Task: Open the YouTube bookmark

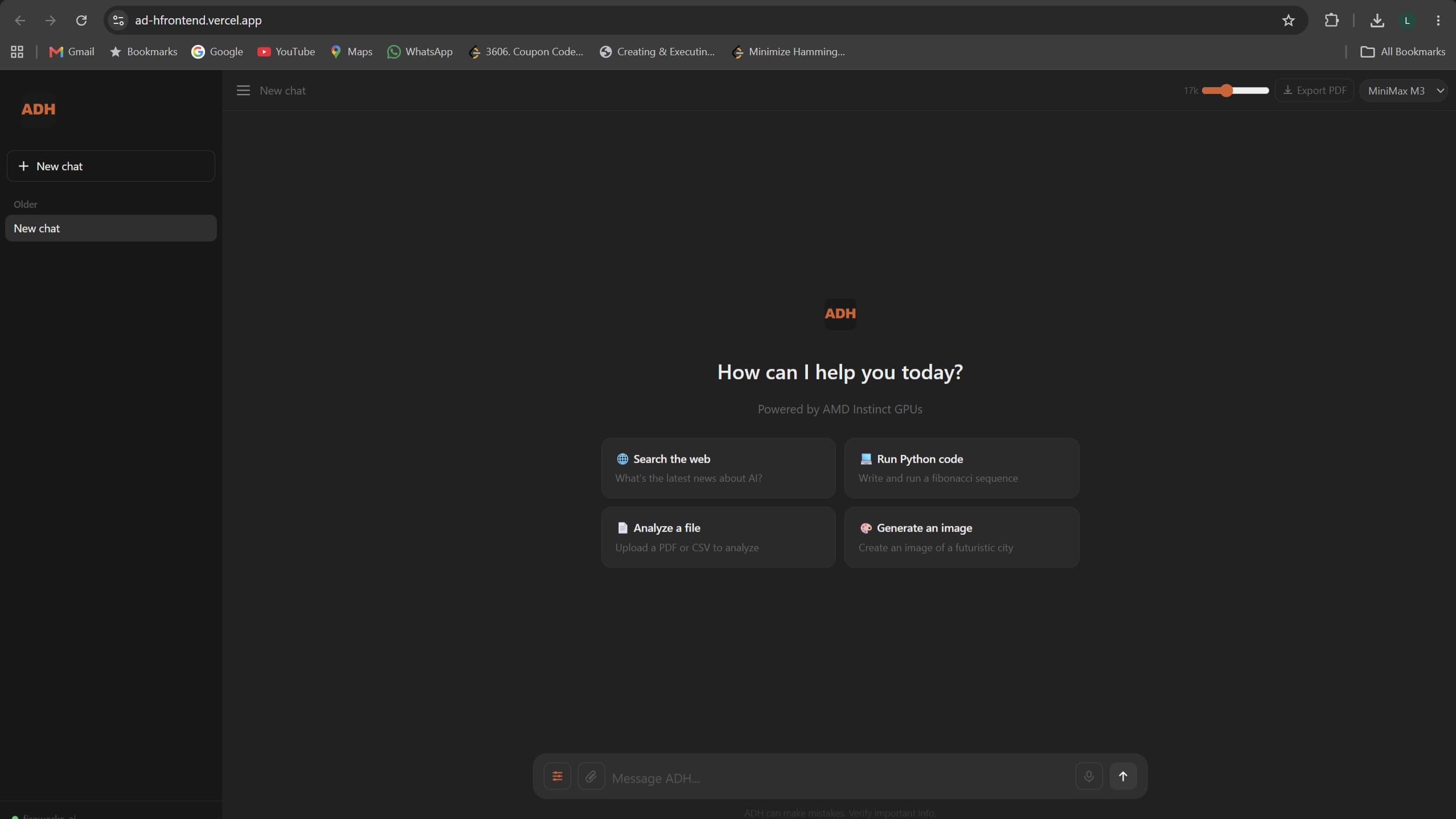Action: [286, 52]
